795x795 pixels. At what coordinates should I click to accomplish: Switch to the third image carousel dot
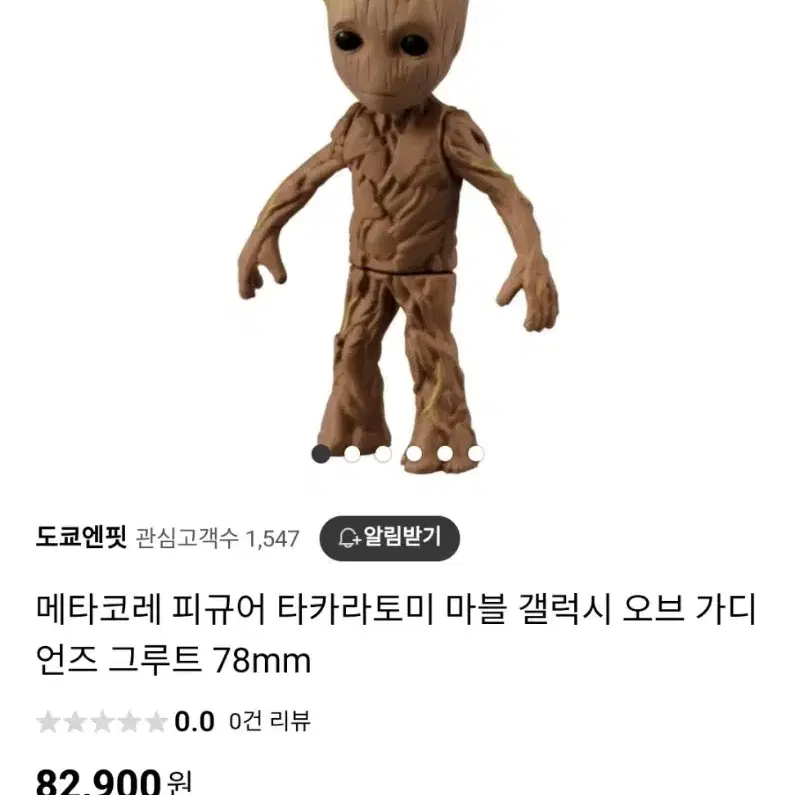click(x=383, y=454)
